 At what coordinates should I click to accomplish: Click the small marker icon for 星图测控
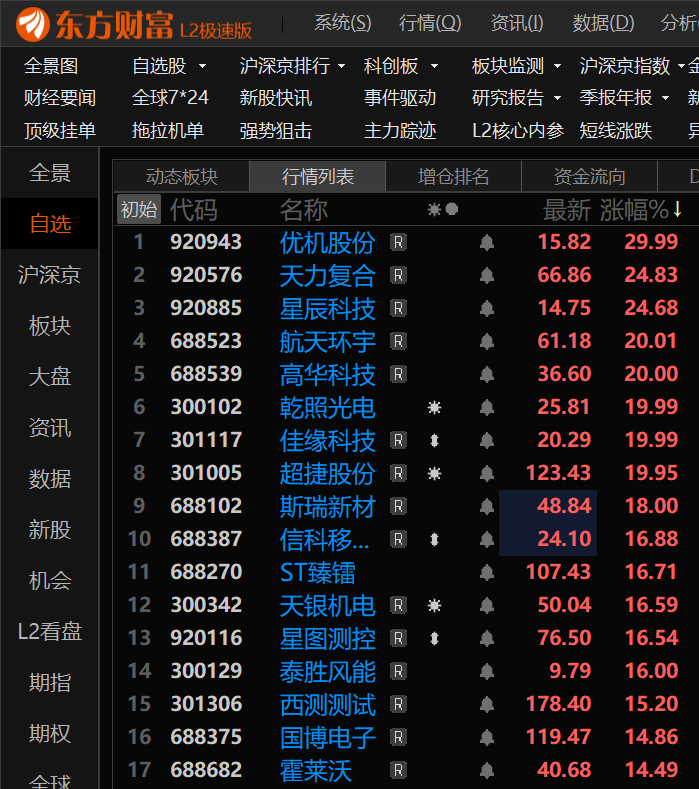(x=434, y=638)
